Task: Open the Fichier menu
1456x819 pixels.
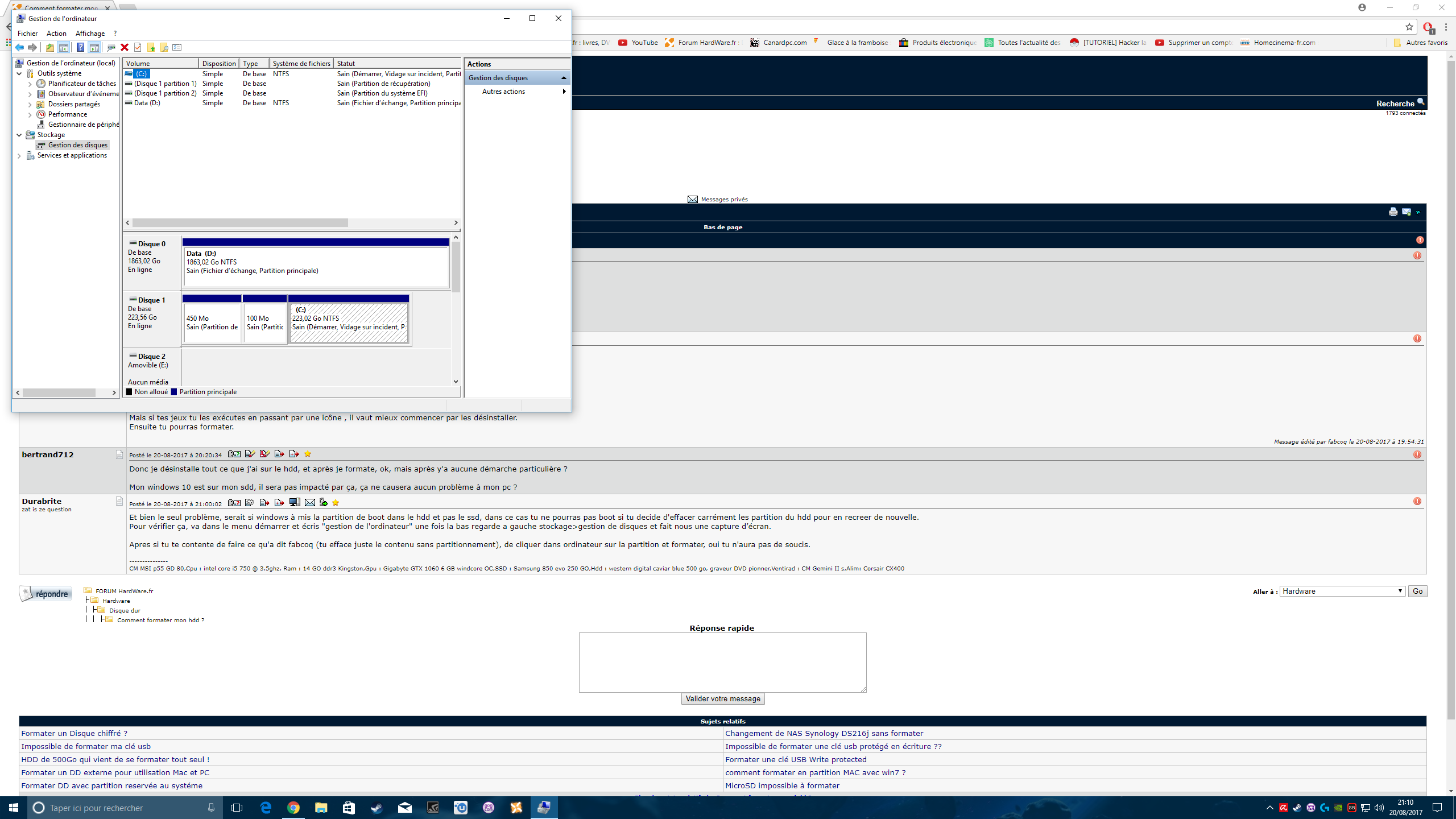Action: tap(27, 34)
